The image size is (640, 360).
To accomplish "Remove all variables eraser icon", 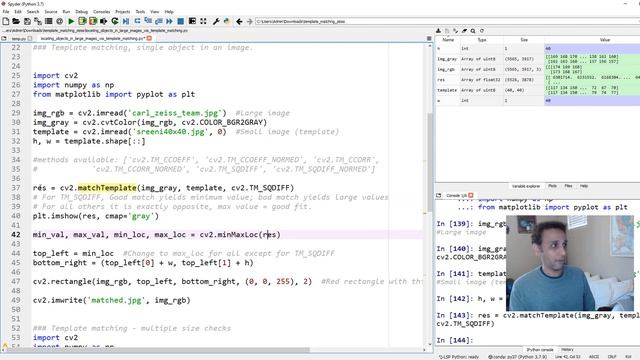I will click(x=464, y=31).
